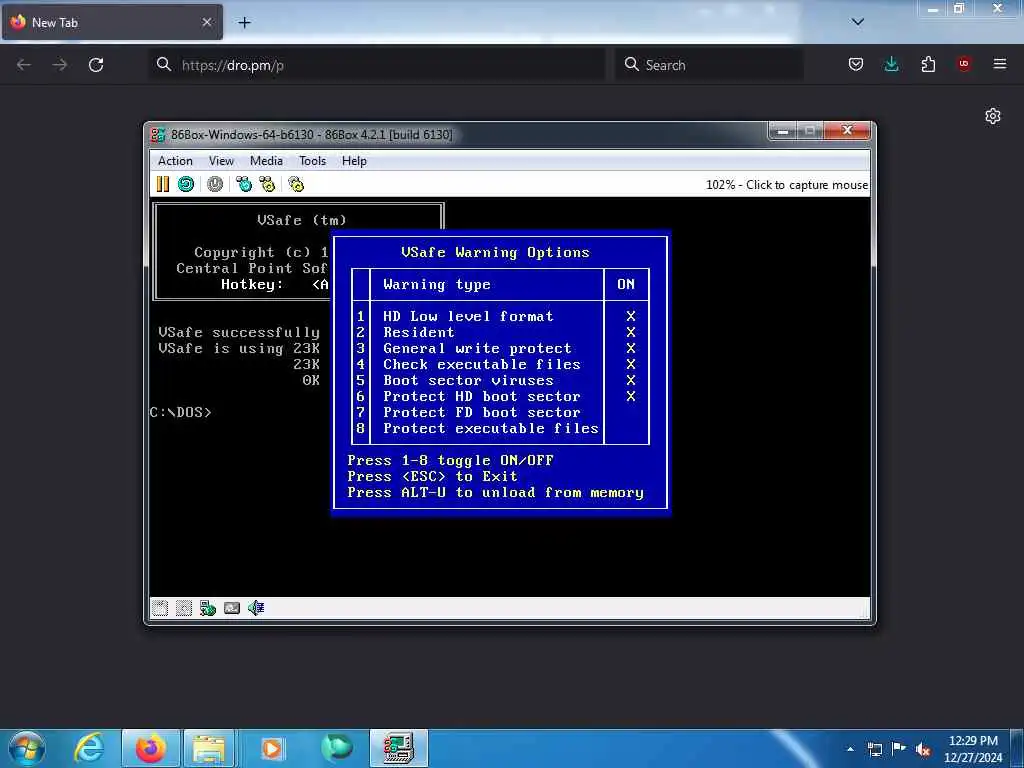Open Windows Media Player from the taskbar
Screen dimensions: 1024x768
coord(271,748)
